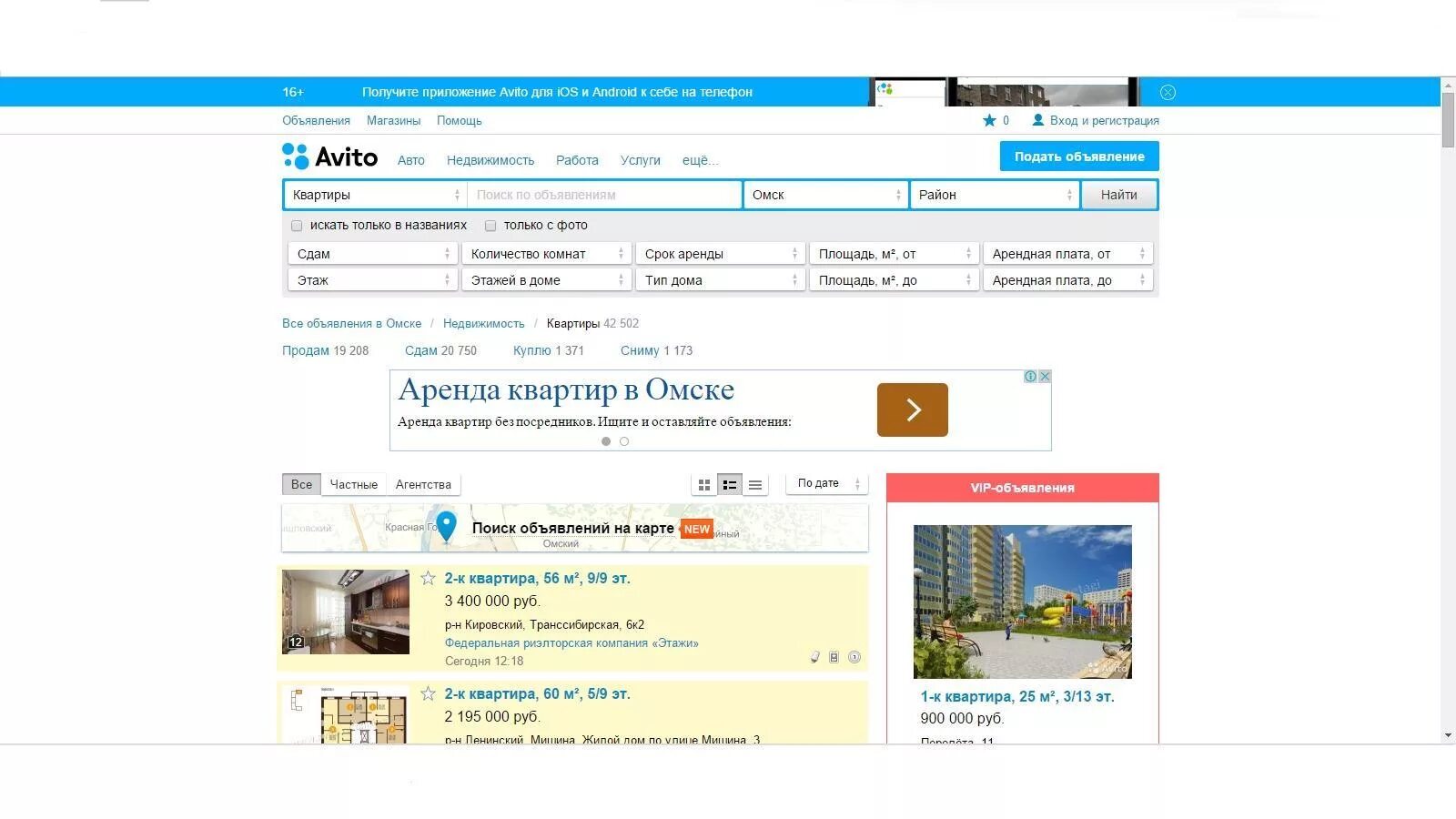Viewport: 1456px width, 819px height.
Task: Click the highlight marker icon in first listing
Action: click(815, 657)
